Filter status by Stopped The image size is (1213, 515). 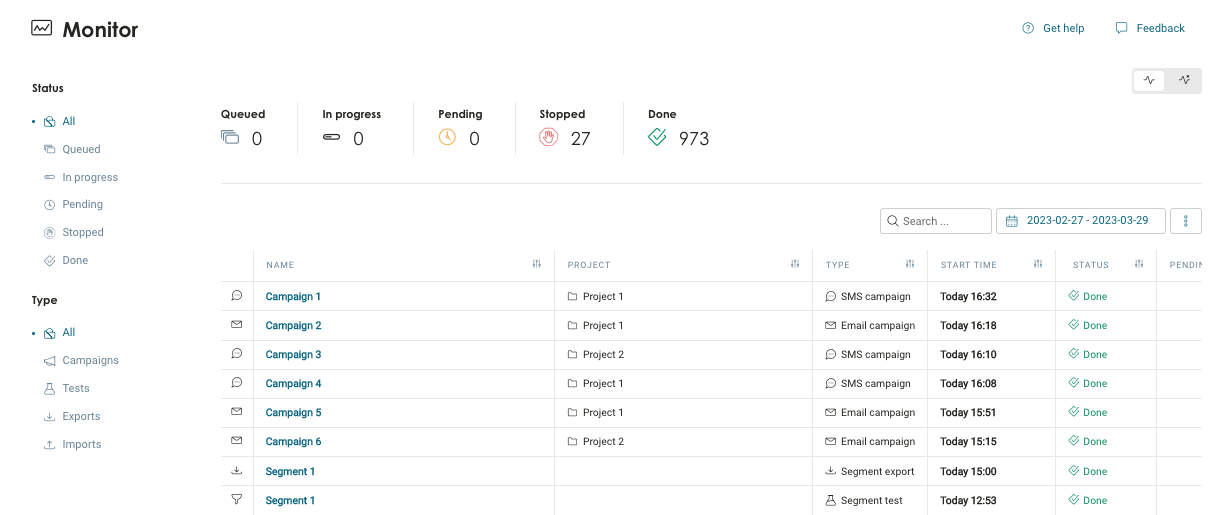(82, 232)
